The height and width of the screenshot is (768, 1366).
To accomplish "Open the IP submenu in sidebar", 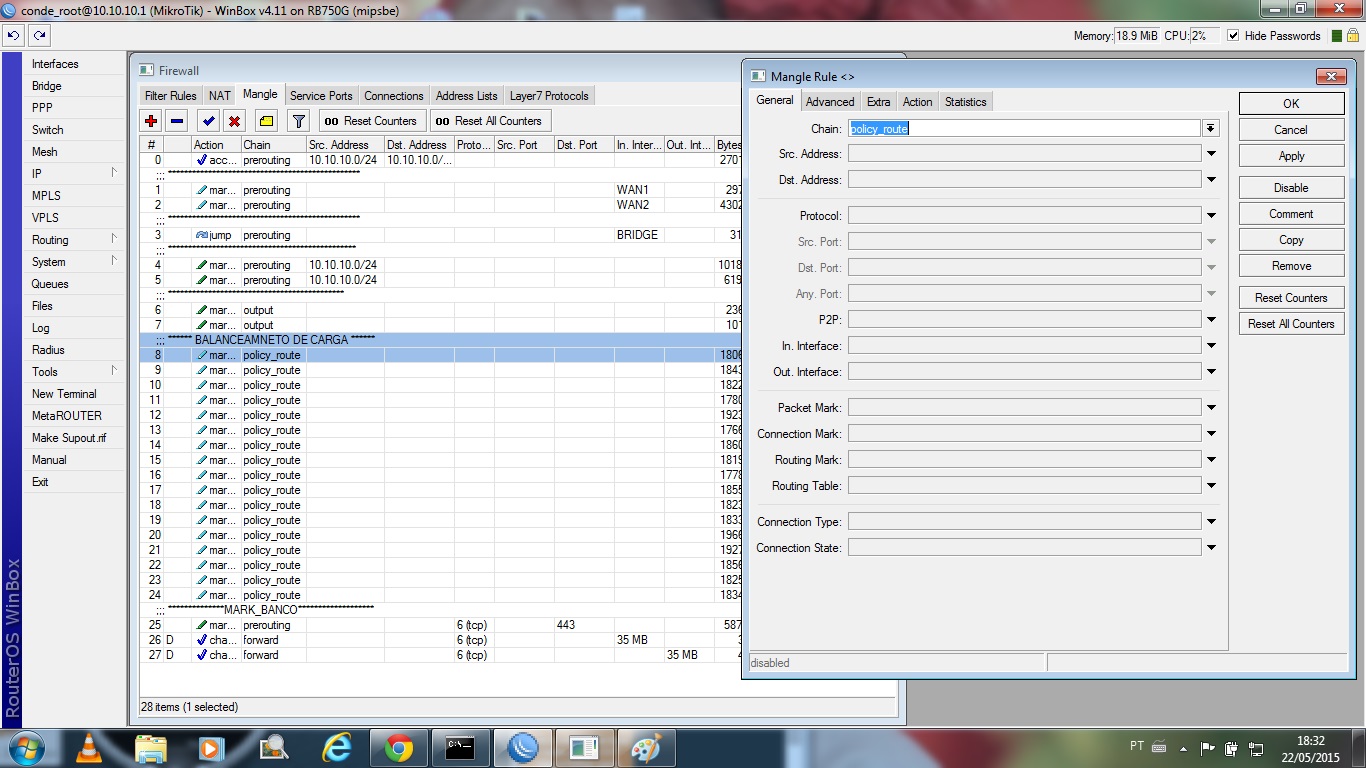I will [73, 174].
